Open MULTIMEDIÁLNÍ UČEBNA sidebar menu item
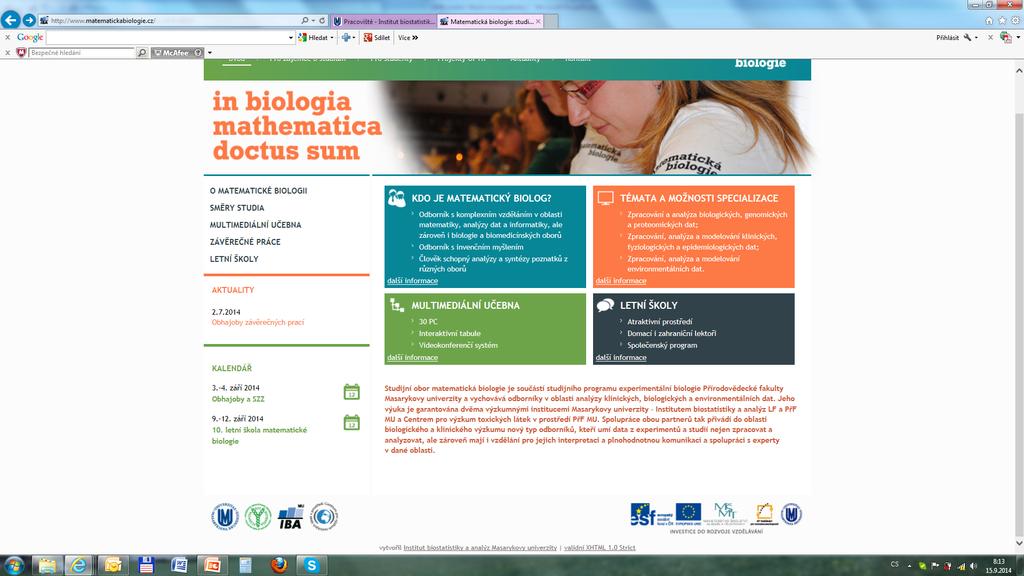This screenshot has height=576, width=1024. [255, 225]
